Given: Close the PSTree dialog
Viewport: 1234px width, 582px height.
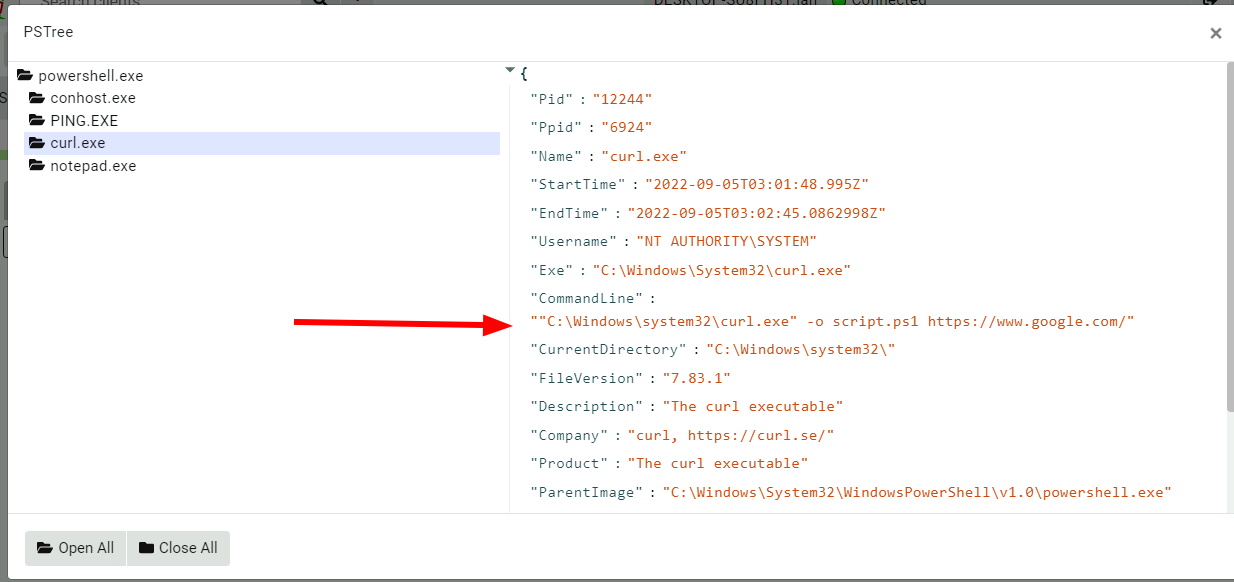Looking at the screenshot, I should 1215,33.
